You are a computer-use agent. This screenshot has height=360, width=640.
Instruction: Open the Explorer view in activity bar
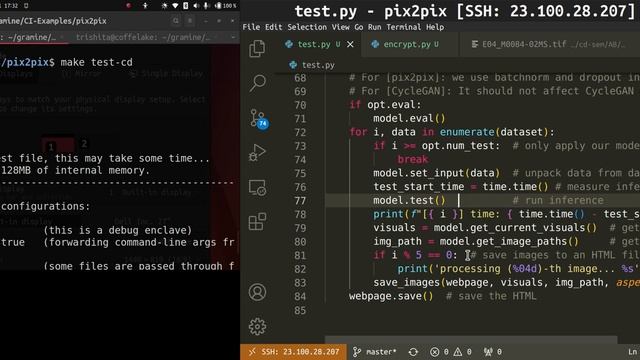point(257,49)
